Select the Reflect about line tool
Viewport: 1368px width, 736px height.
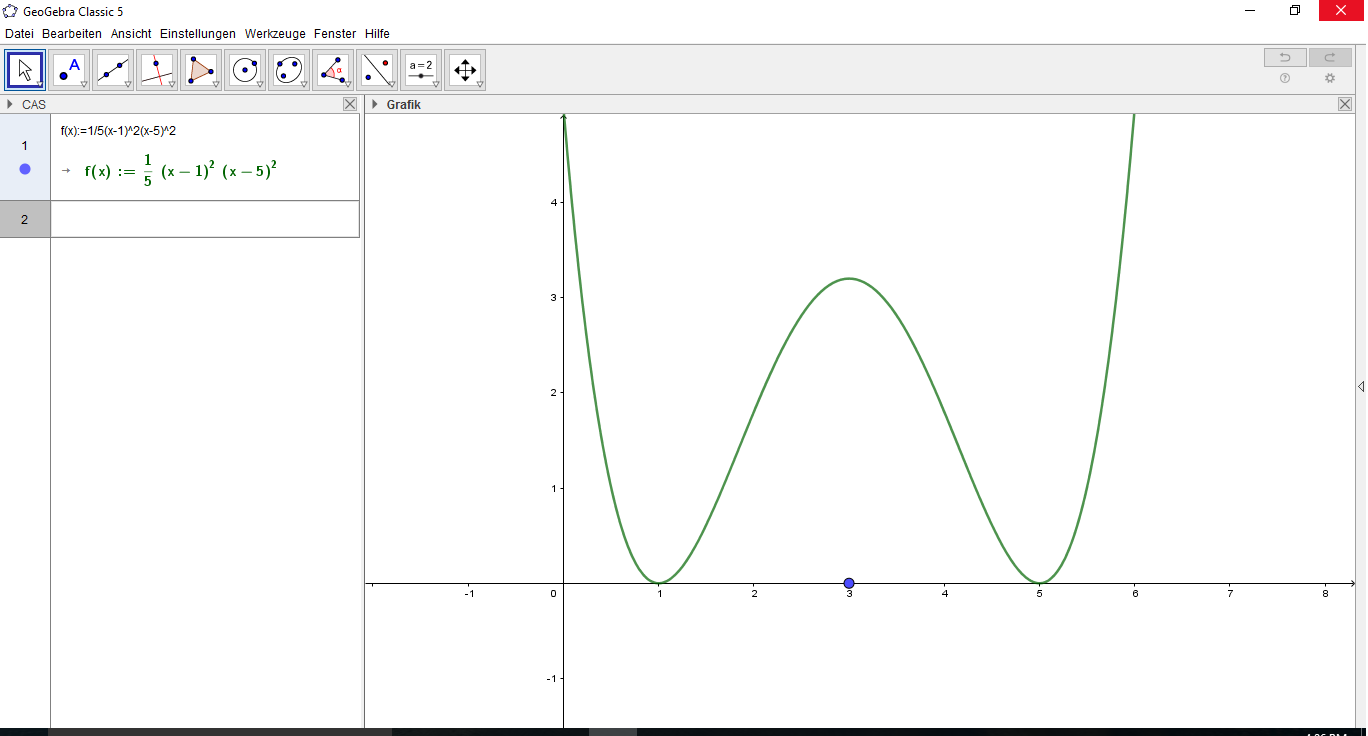[x=377, y=70]
